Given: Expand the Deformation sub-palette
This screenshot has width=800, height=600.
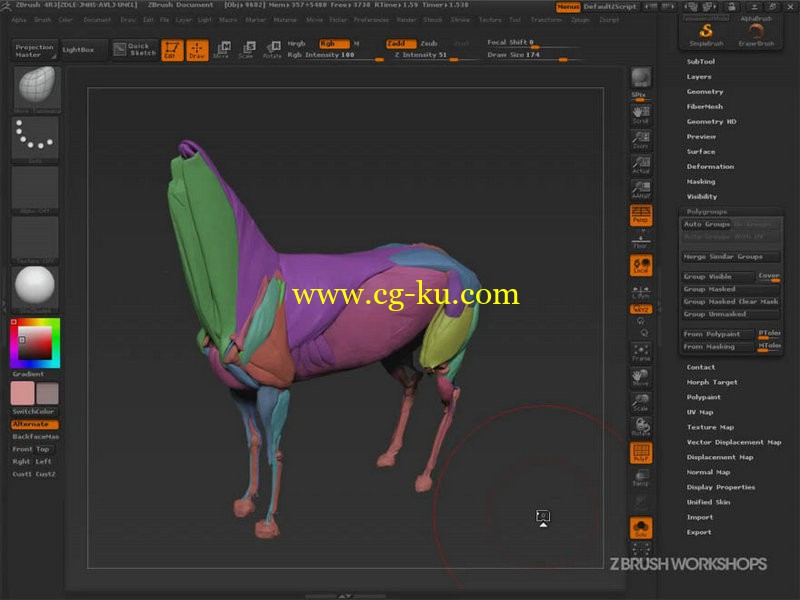Looking at the screenshot, I should (710, 166).
